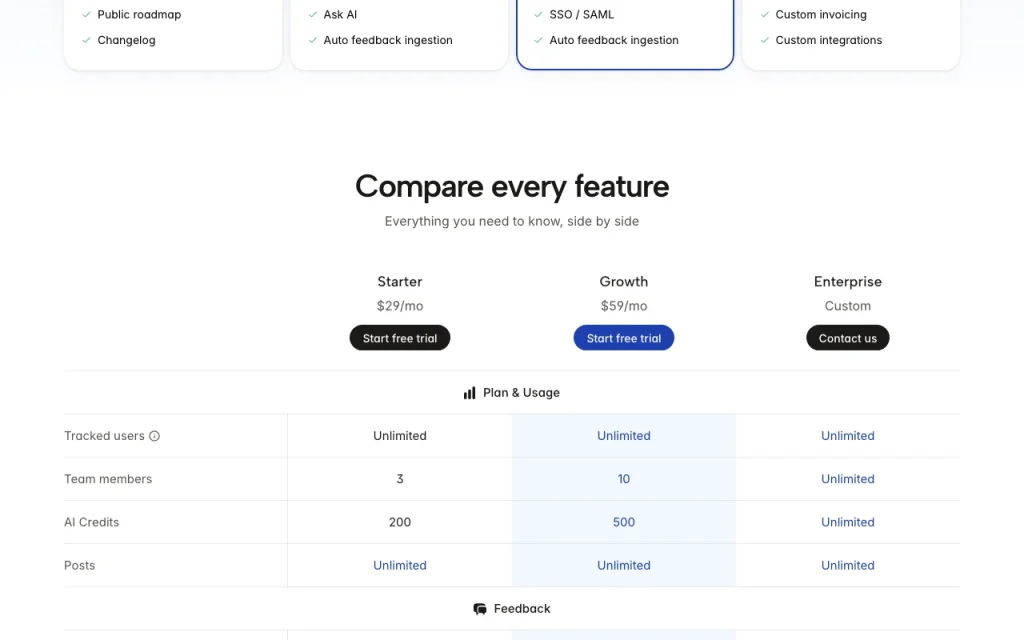Viewport: 1024px width, 640px height.
Task: Click the checkmark beside Public roadmap
Action: tap(86, 14)
